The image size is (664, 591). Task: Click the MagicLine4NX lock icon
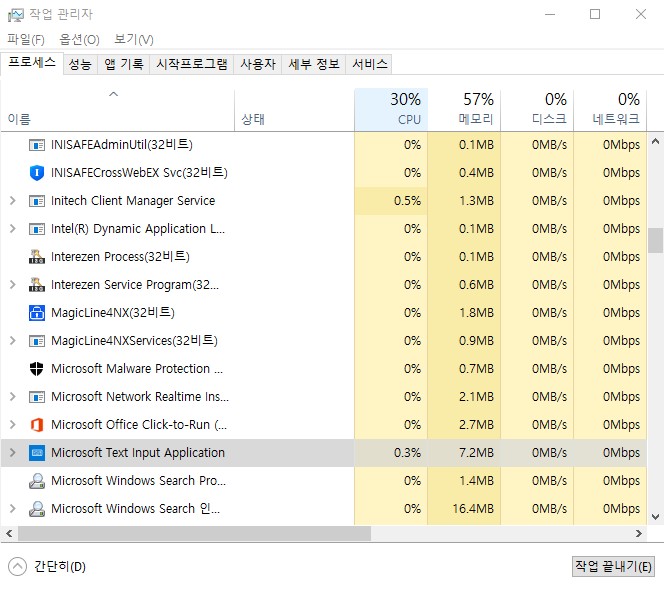click(x=37, y=313)
